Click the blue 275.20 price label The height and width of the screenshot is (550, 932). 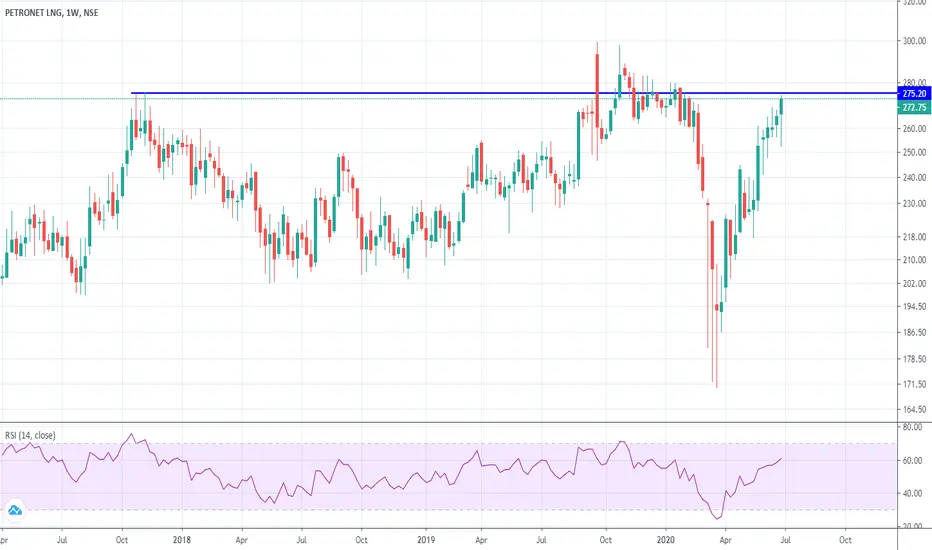[x=914, y=93]
